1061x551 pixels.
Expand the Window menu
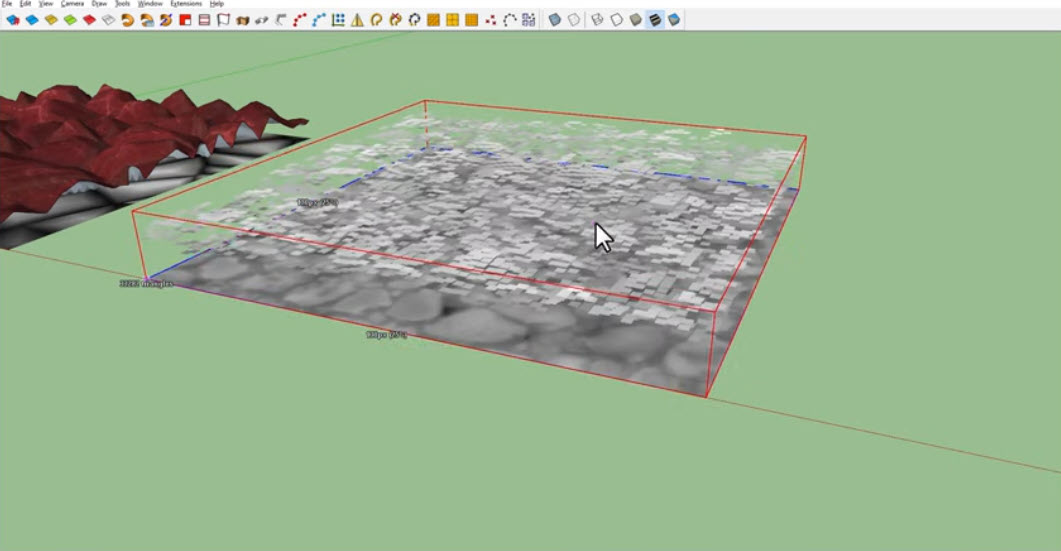pyautogui.click(x=150, y=4)
